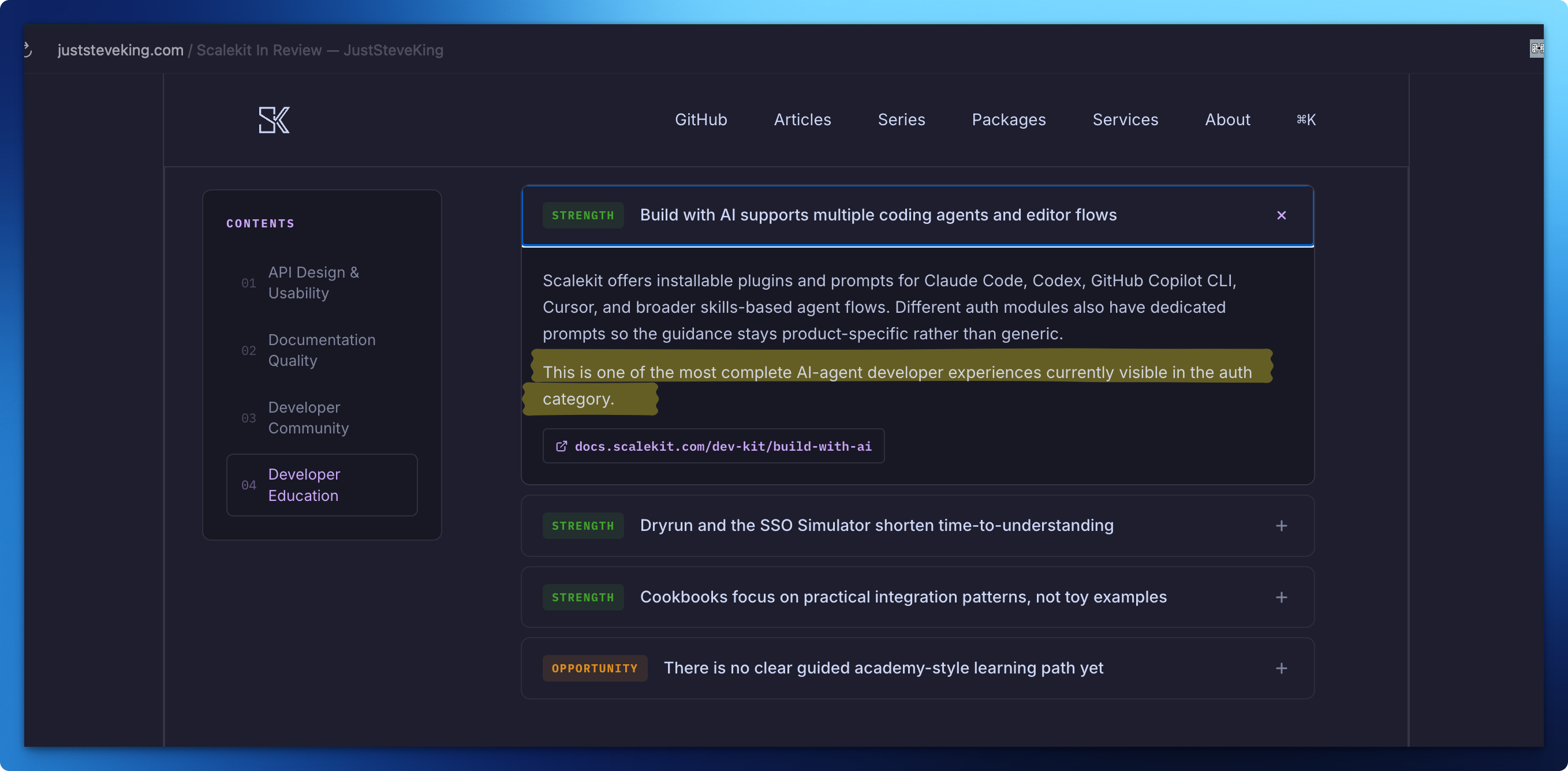Click the CONTENTS sidebar heading
The width and height of the screenshot is (1568, 771).
click(260, 224)
